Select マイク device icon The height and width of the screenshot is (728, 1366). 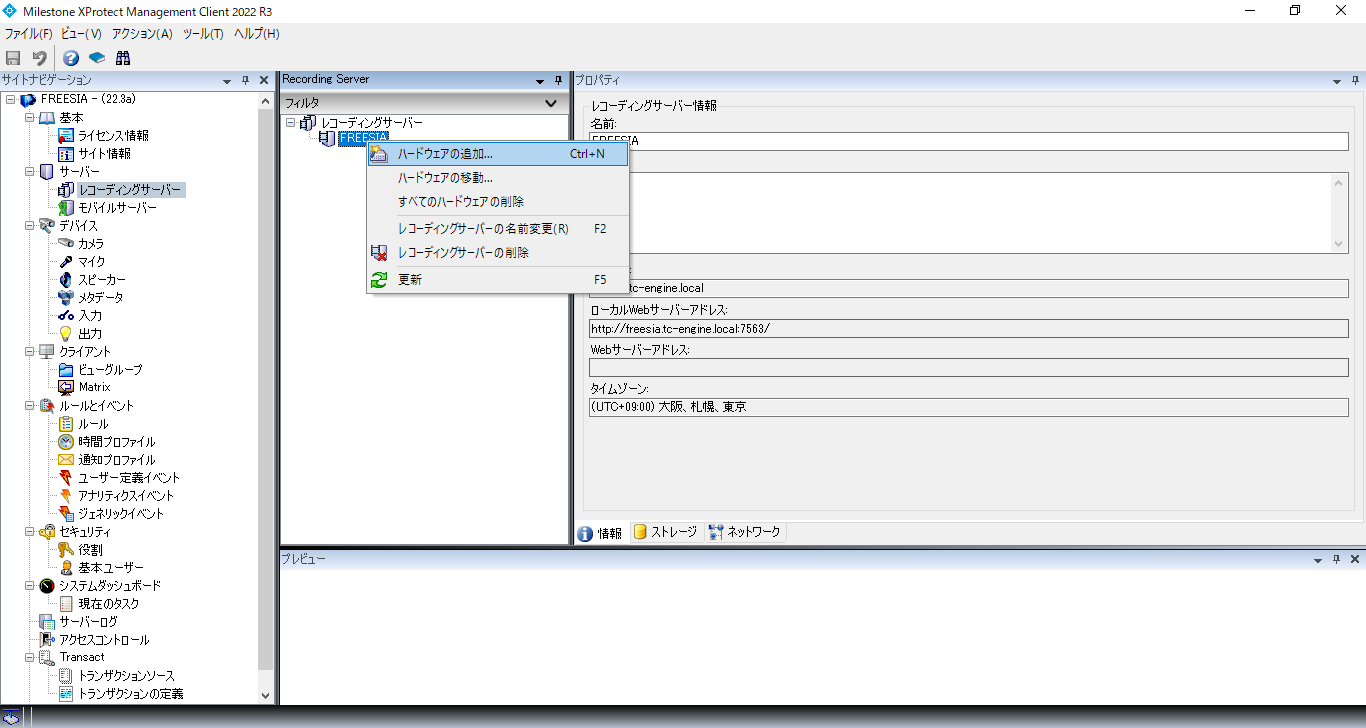pyautogui.click(x=66, y=262)
